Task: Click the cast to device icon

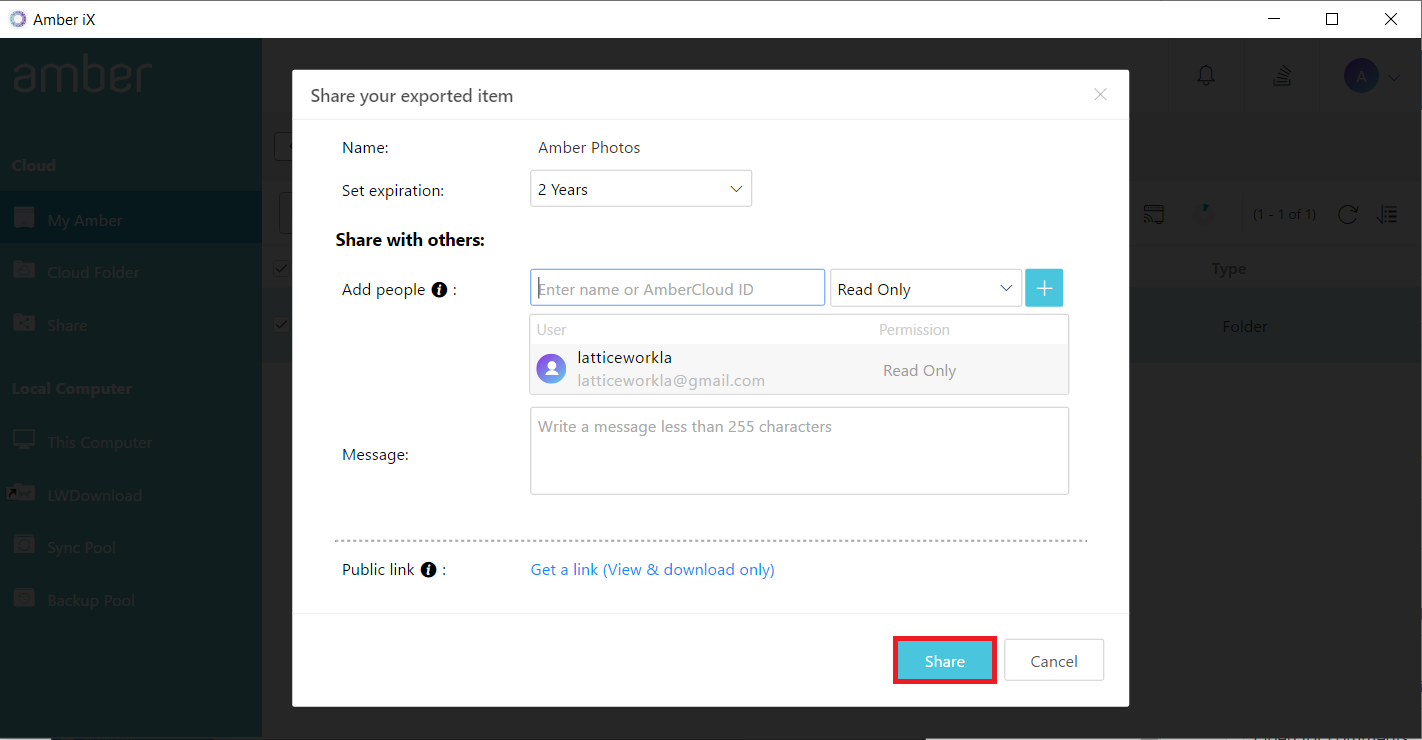Action: tap(1154, 214)
